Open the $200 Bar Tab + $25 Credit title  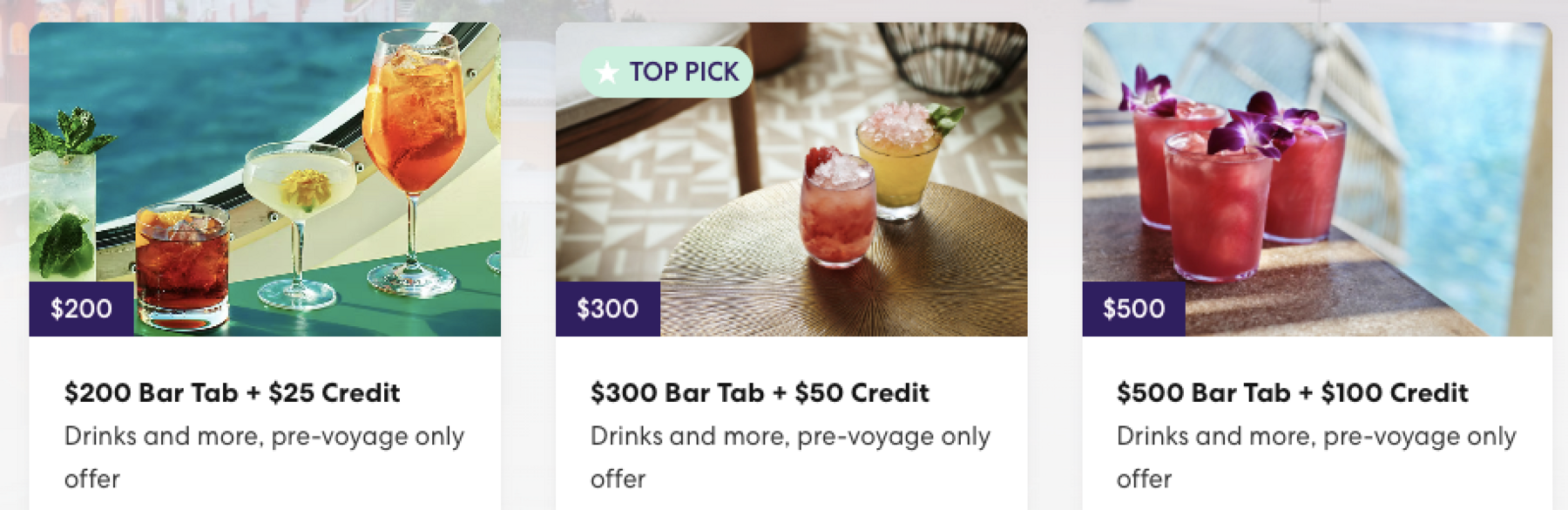232,392
